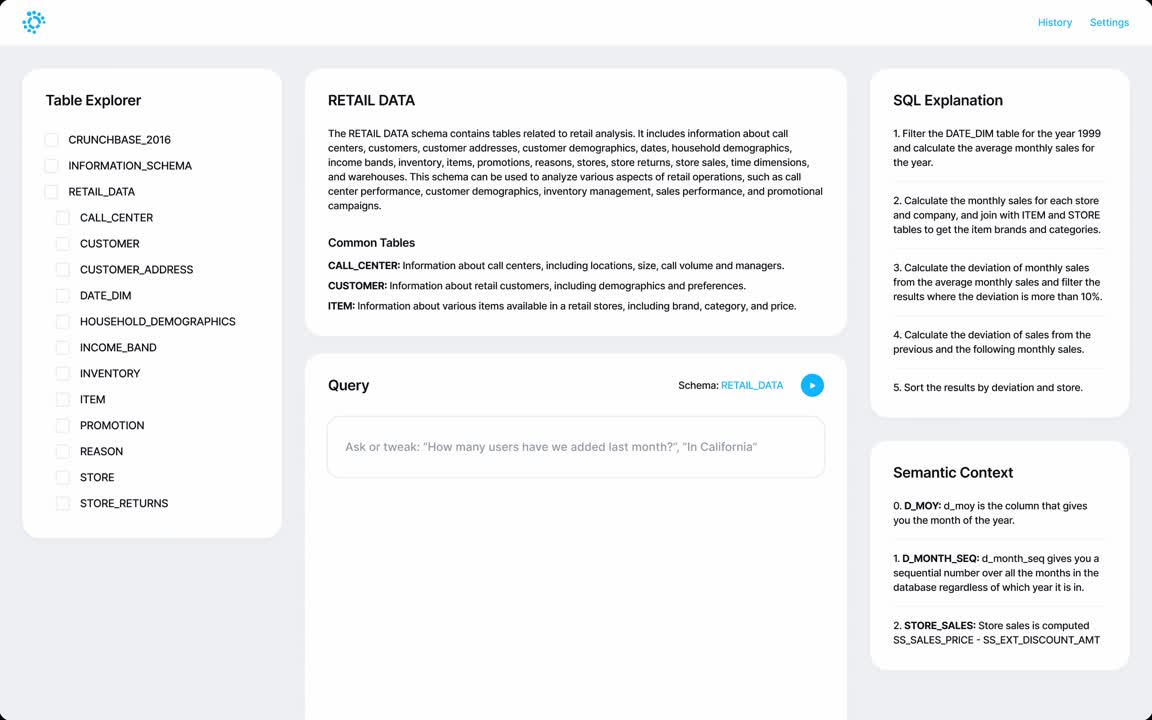Check the CUSTOMER table checkbox
1152x720 pixels.
[x=62, y=243]
